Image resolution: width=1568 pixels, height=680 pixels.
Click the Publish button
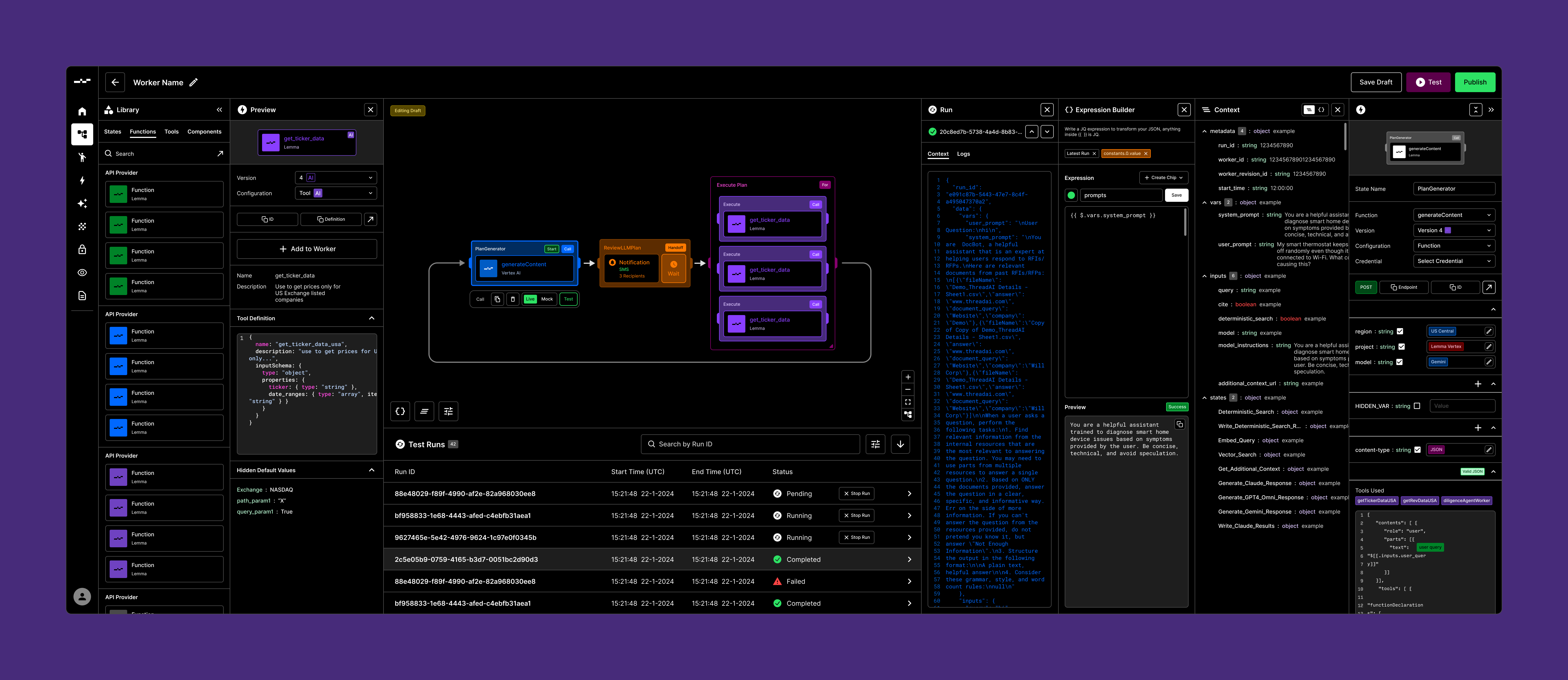(1475, 82)
